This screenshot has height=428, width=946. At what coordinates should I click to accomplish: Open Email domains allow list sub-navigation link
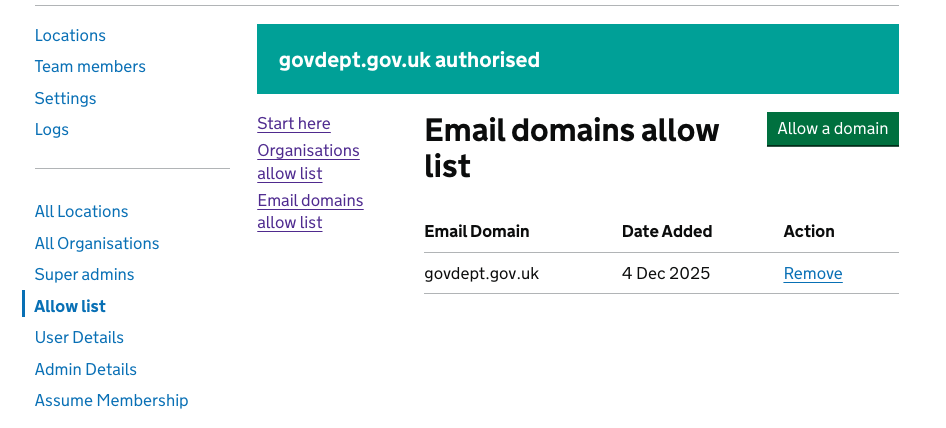(310, 211)
